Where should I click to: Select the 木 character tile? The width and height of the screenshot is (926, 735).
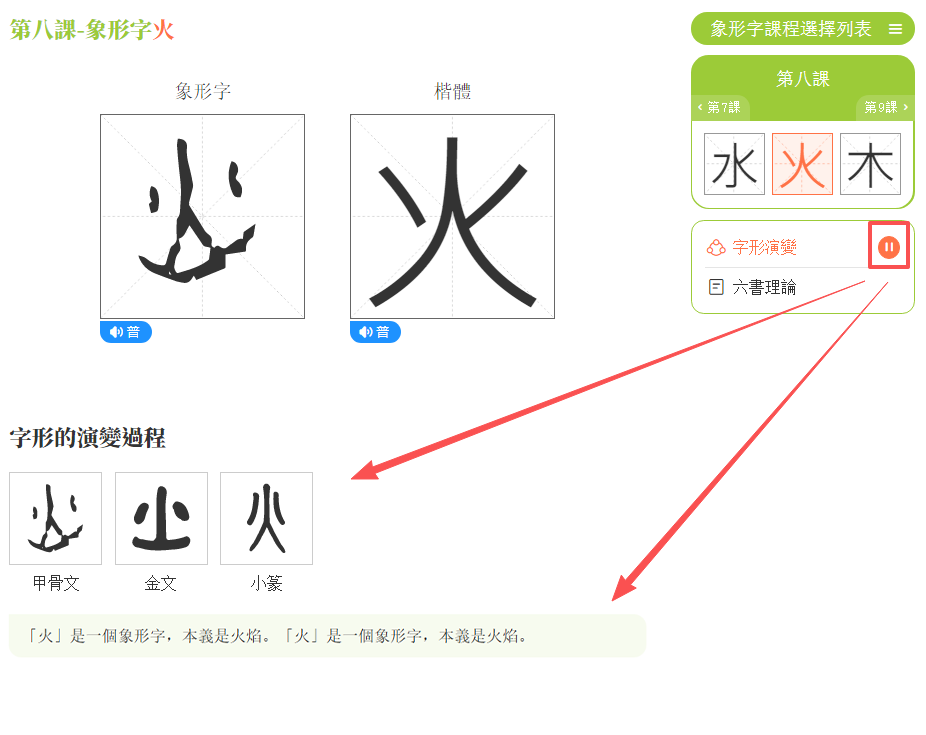click(870, 164)
